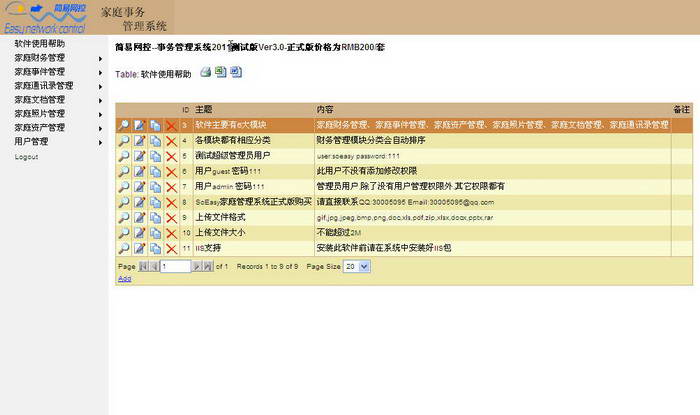
Task: Delete record ID 11 red X
Action: click(171, 248)
